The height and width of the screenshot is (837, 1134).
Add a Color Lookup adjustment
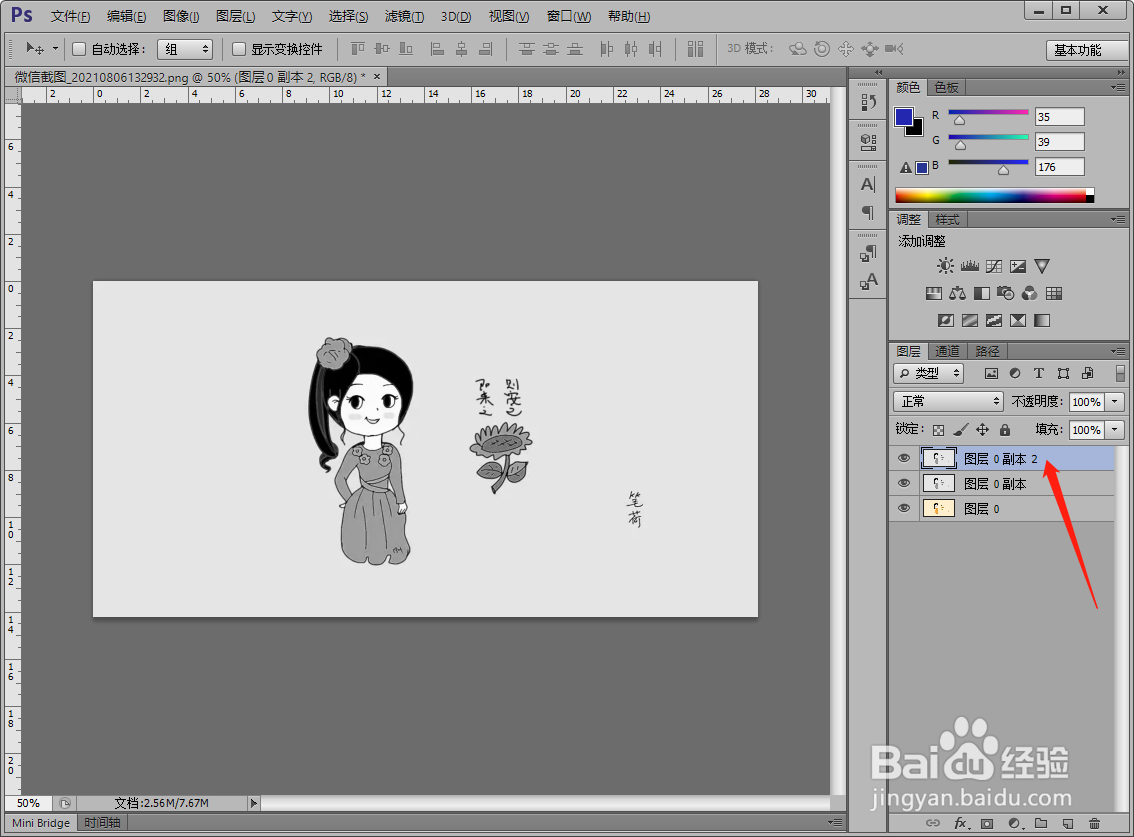(1054, 293)
